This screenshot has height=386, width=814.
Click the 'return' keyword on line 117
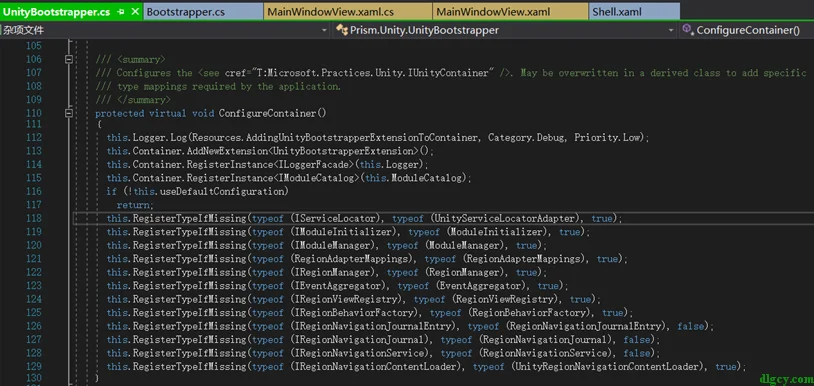point(133,205)
